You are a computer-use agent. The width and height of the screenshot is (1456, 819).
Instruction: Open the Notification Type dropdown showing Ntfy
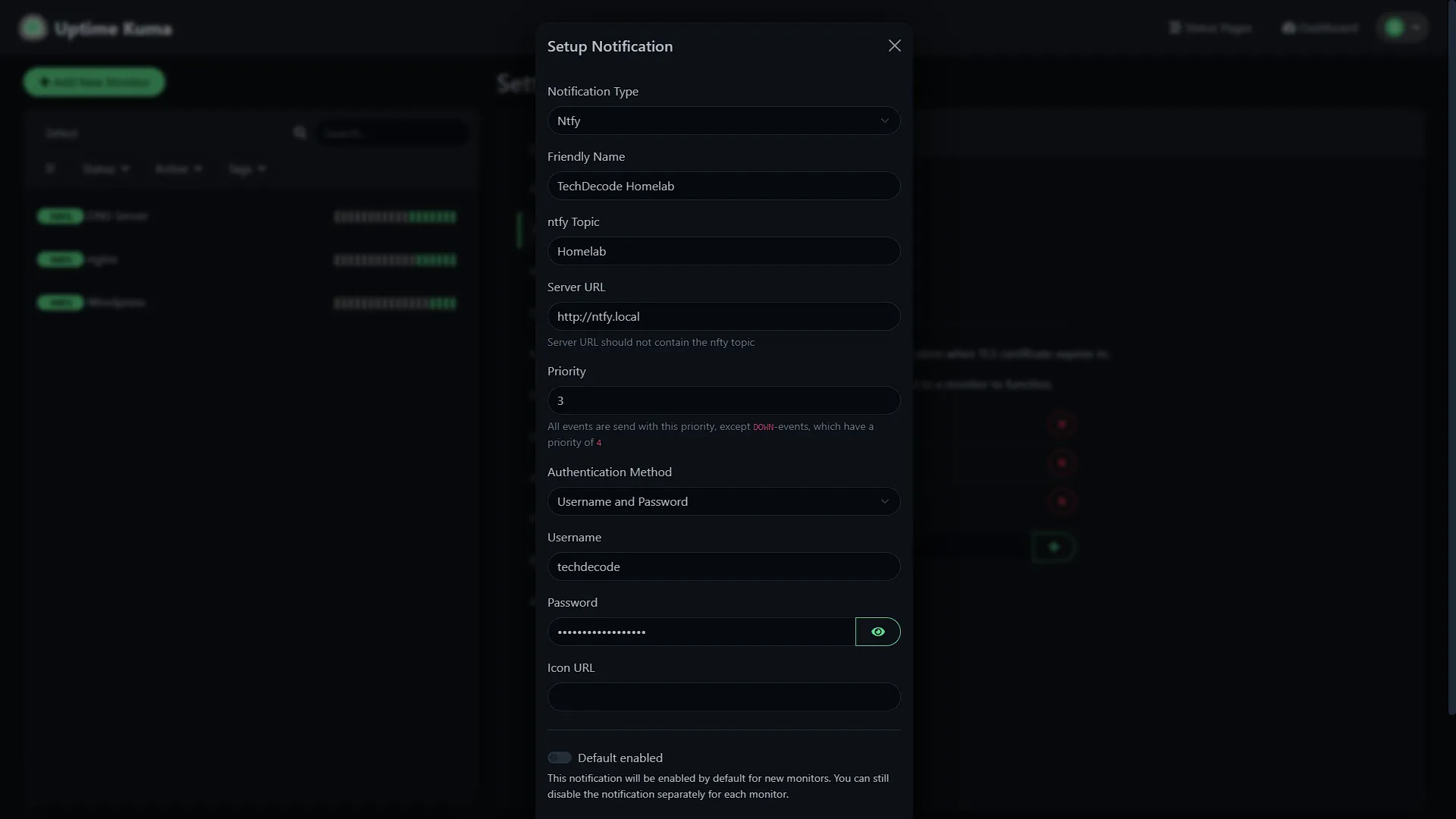(x=723, y=121)
